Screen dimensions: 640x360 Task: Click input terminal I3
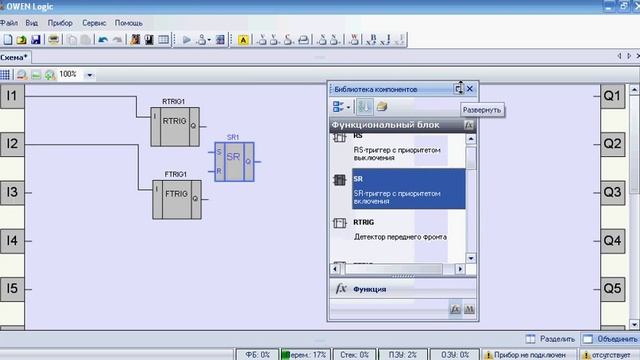12,192
